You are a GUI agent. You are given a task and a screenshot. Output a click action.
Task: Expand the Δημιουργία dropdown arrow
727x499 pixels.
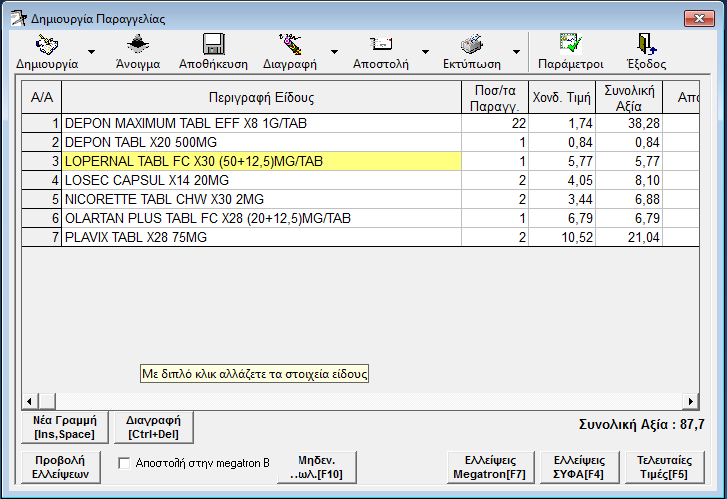[91, 51]
